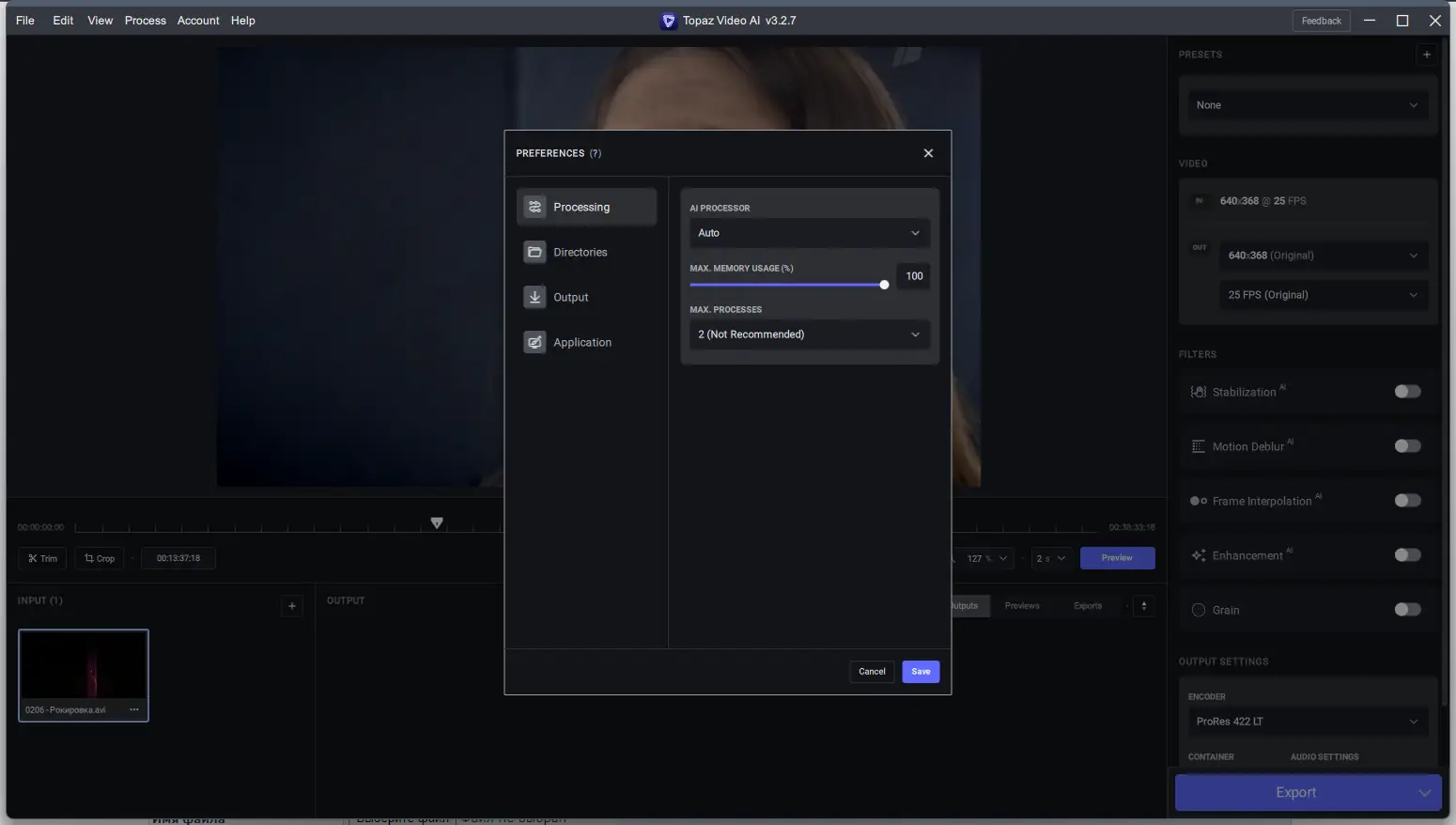The width and height of the screenshot is (1456, 825).
Task: Click the Feedback button
Action: click(1322, 21)
